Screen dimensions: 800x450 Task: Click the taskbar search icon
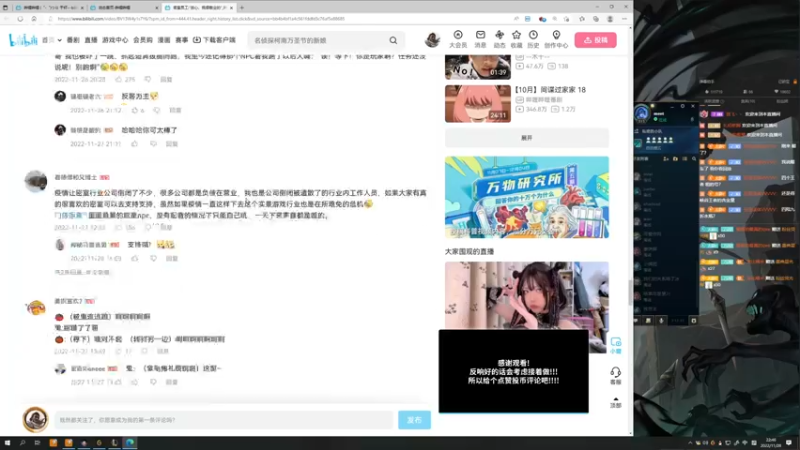(22, 443)
